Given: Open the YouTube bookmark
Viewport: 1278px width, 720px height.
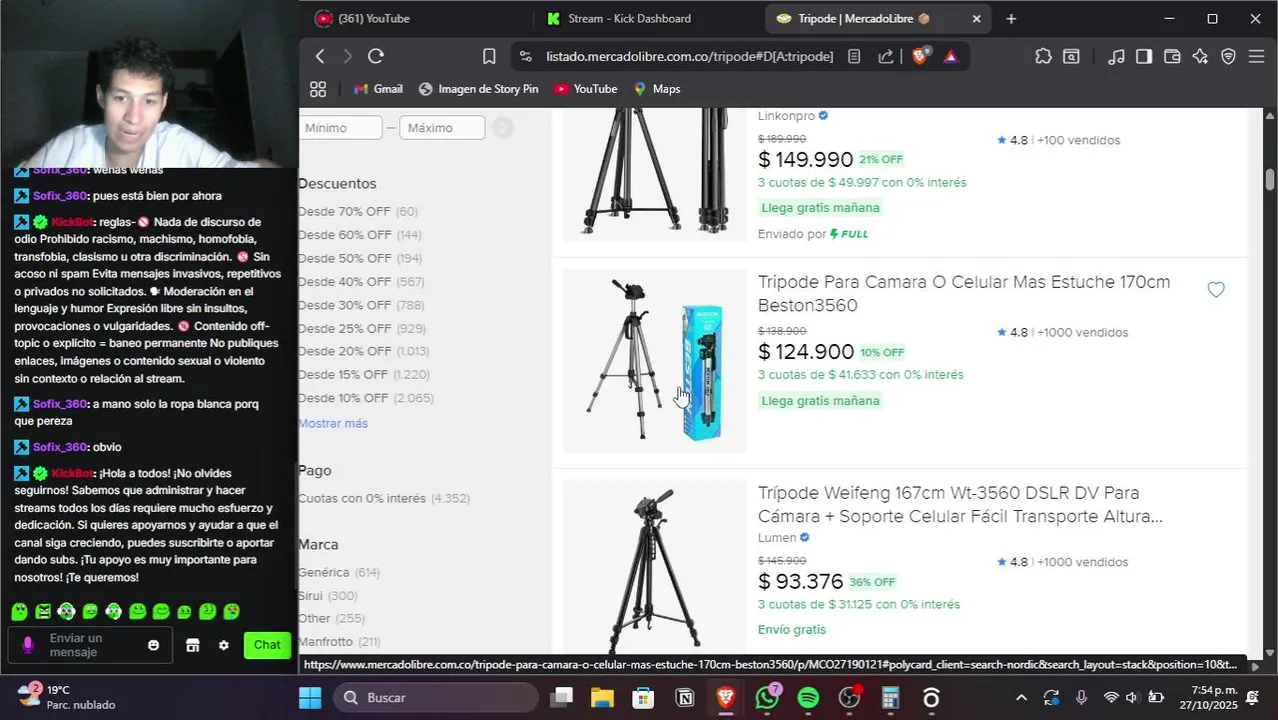Looking at the screenshot, I should click(586, 89).
